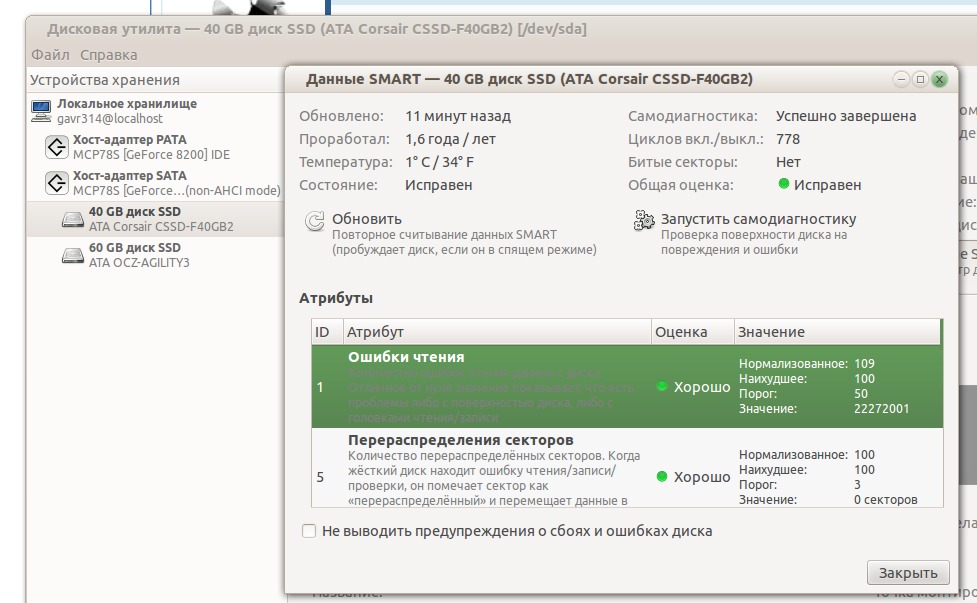977x603 pixels.
Task: Click the green overall assessment indicator
Action: pyautogui.click(x=784, y=184)
